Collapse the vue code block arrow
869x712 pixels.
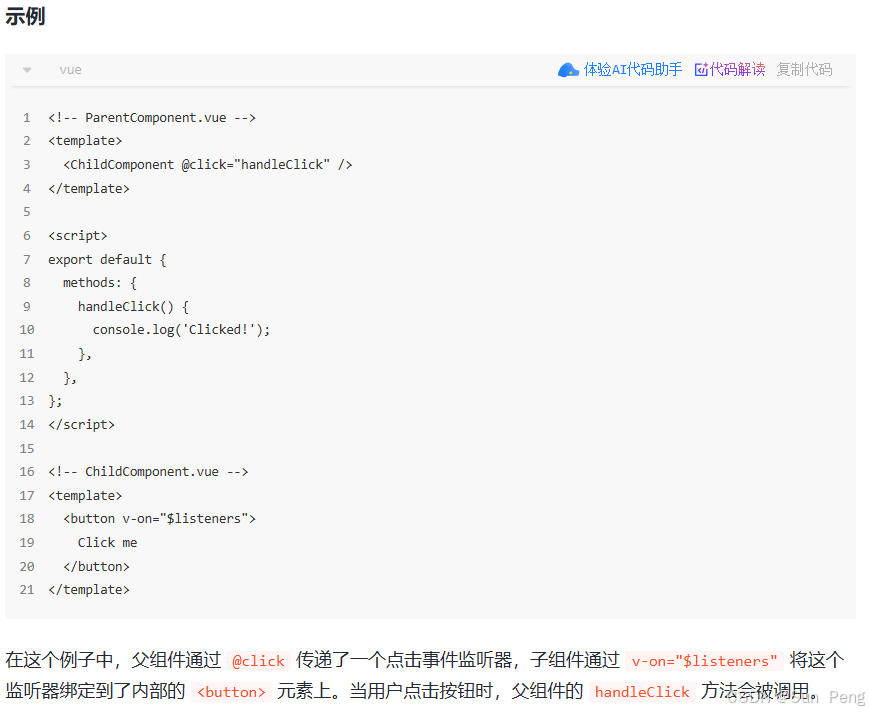(27, 70)
